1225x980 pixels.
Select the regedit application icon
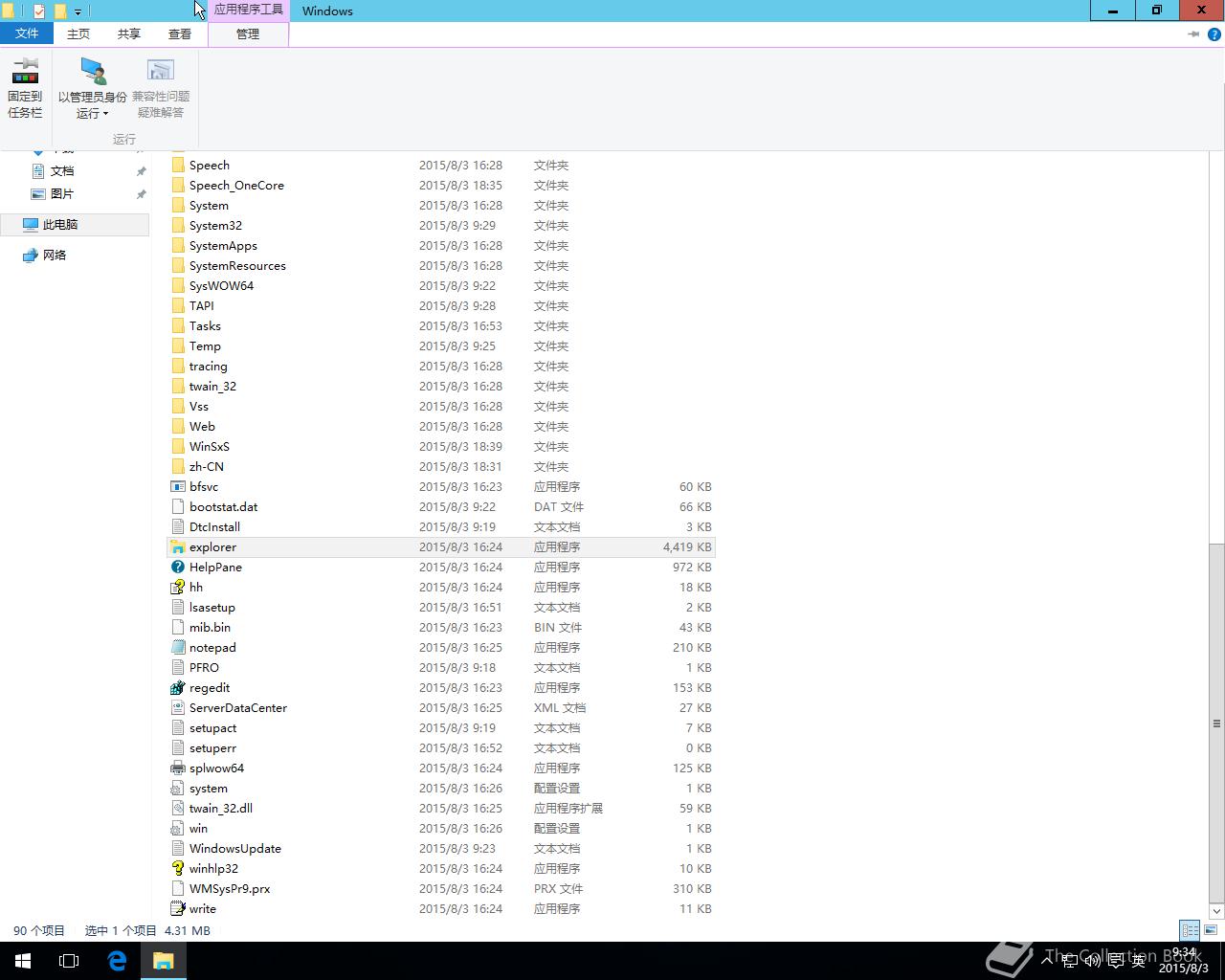pyautogui.click(x=177, y=687)
